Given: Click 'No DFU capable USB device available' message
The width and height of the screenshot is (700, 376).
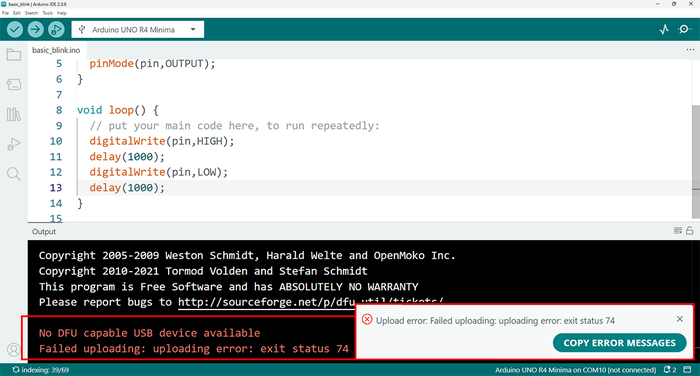Looking at the screenshot, I should tap(150, 333).
